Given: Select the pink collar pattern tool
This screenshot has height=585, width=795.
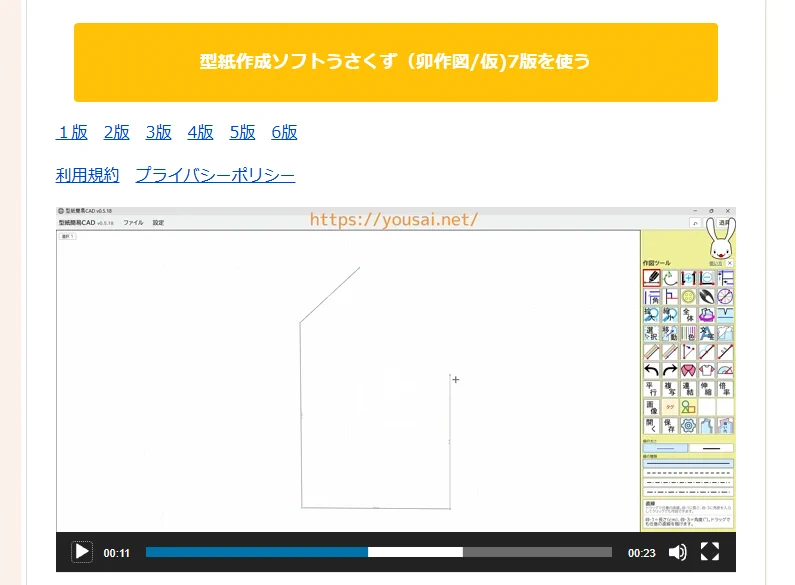Looking at the screenshot, I should pos(689,371).
